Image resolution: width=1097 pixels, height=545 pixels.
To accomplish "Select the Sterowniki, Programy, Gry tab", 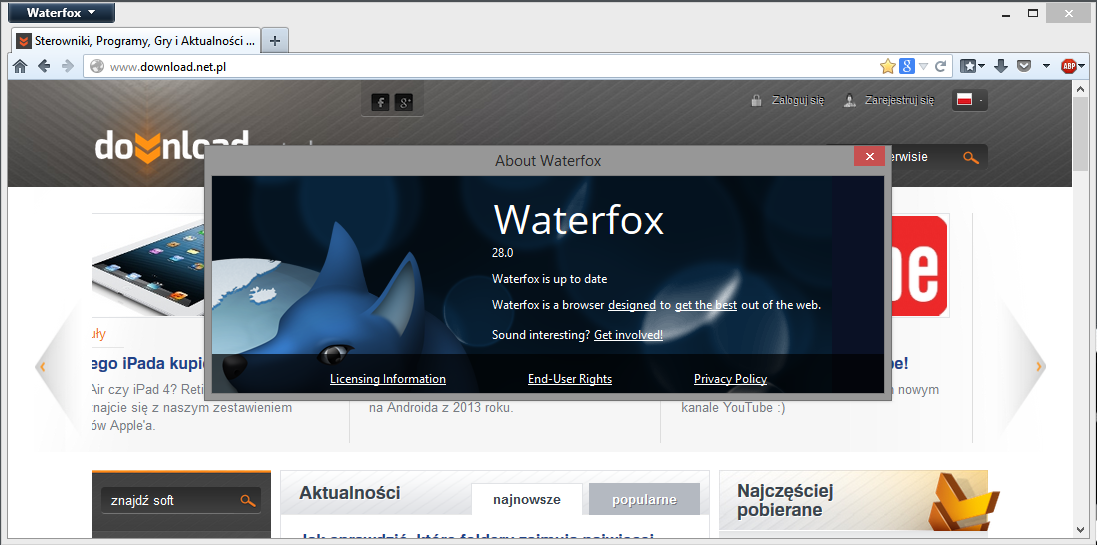I will pyautogui.click(x=136, y=41).
